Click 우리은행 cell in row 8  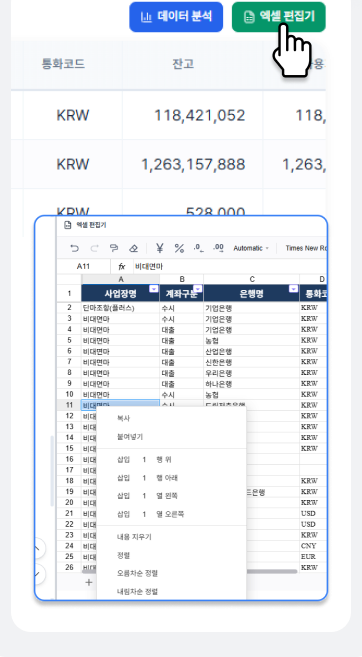coord(251,372)
